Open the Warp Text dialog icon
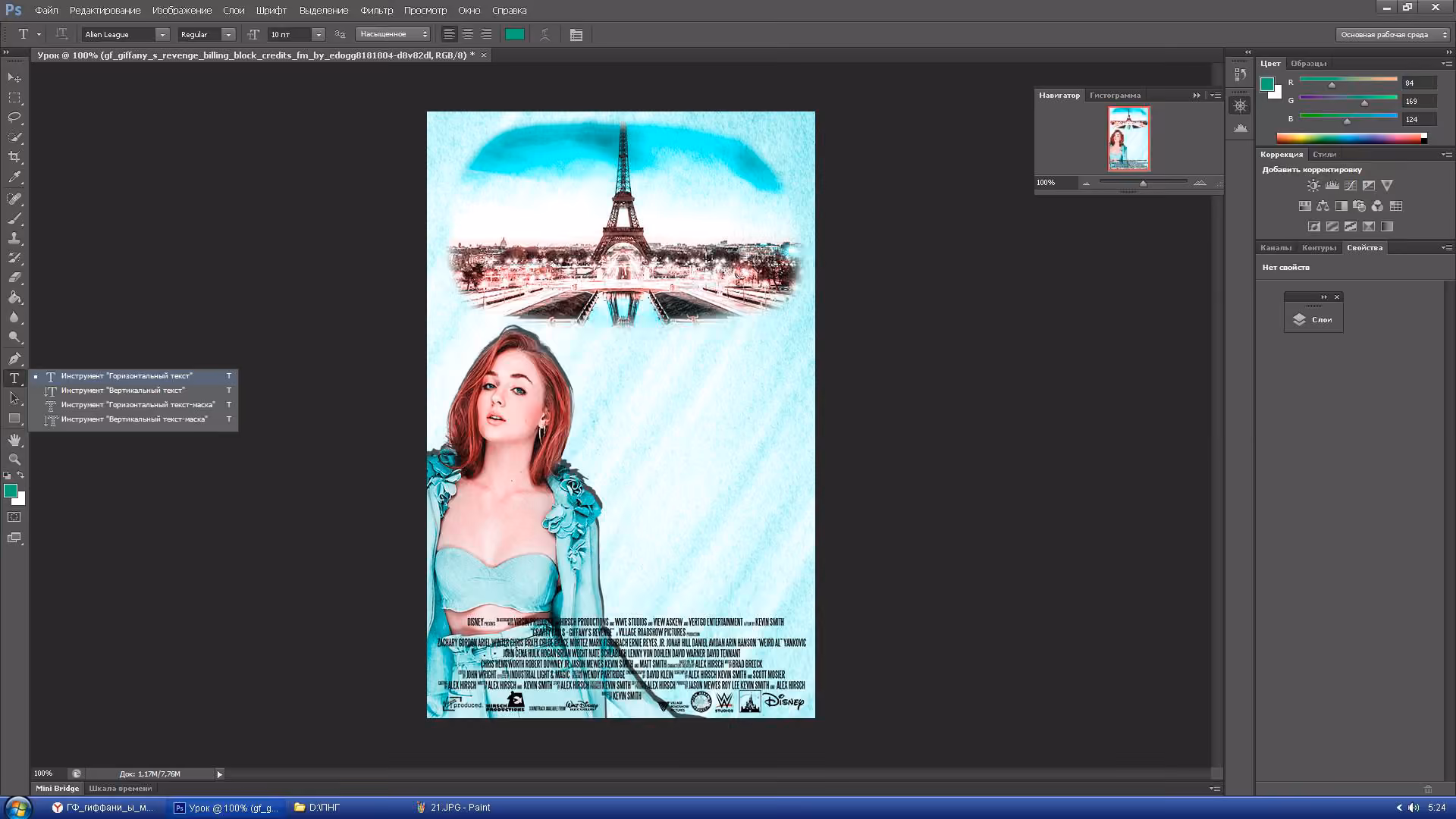The width and height of the screenshot is (1456, 819). point(544,34)
